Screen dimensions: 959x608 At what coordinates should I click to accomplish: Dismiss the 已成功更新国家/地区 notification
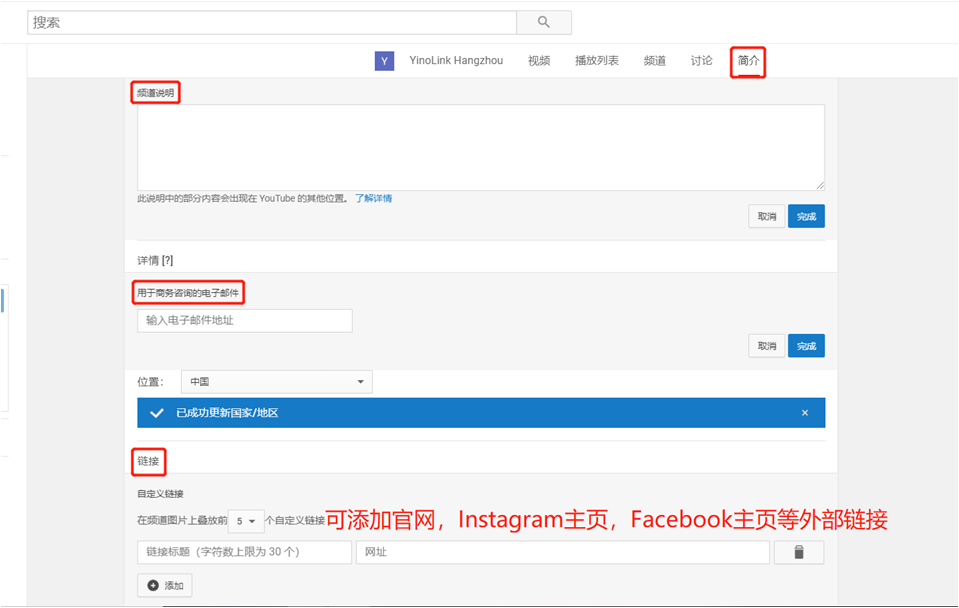[x=805, y=412]
